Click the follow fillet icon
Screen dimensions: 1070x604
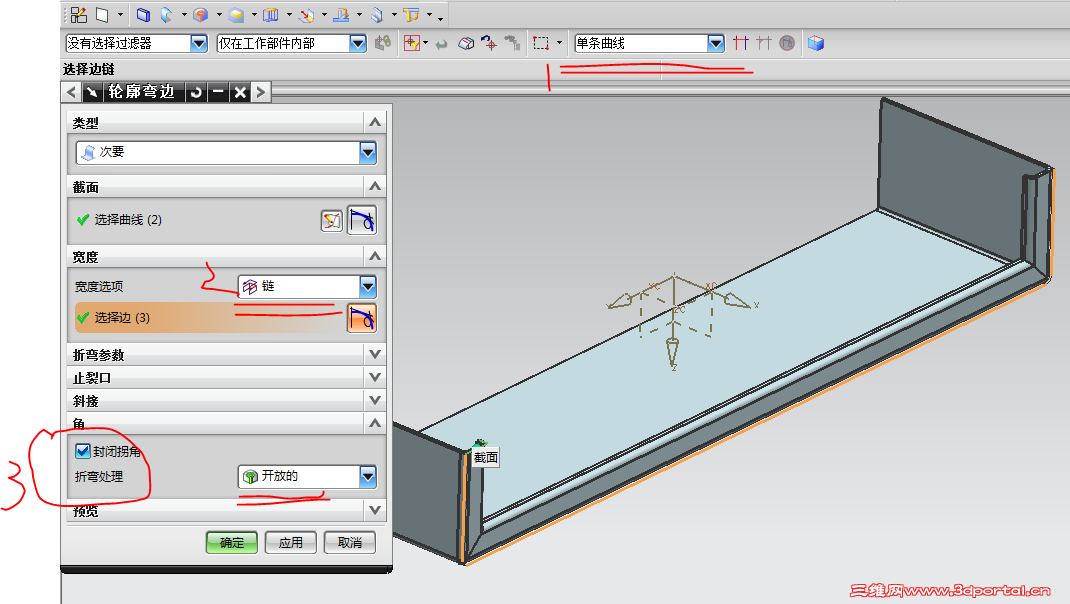pyautogui.click(x=764, y=43)
